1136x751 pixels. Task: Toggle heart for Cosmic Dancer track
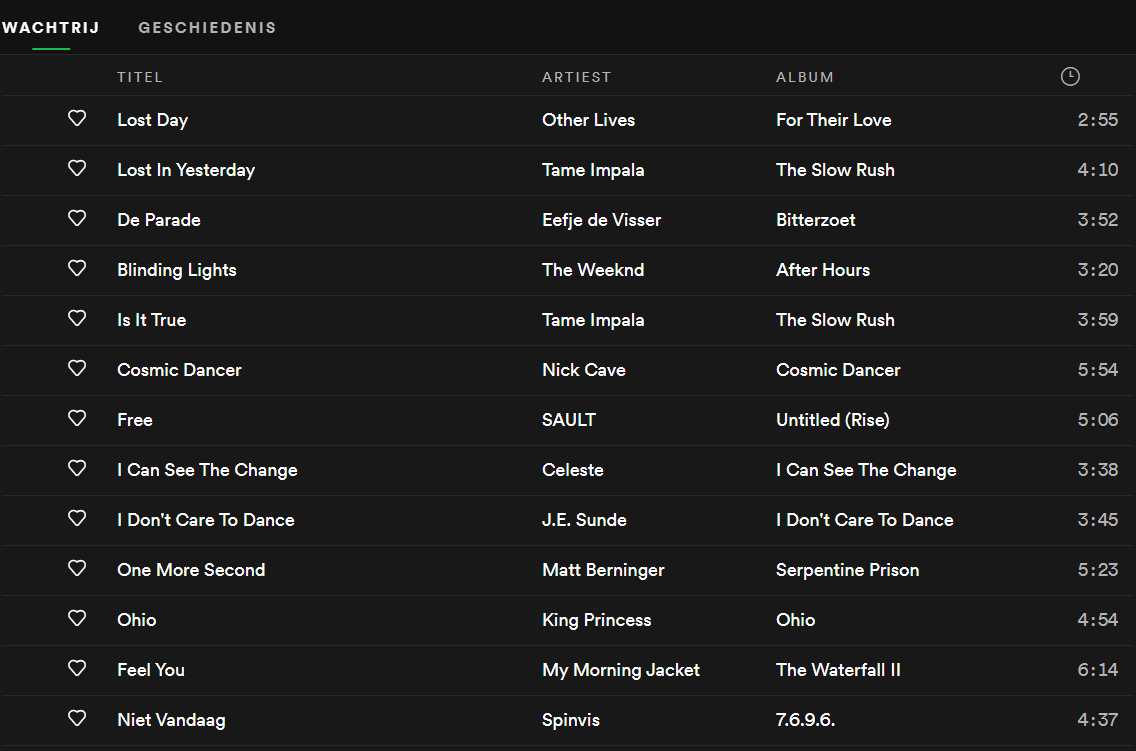(77, 368)
